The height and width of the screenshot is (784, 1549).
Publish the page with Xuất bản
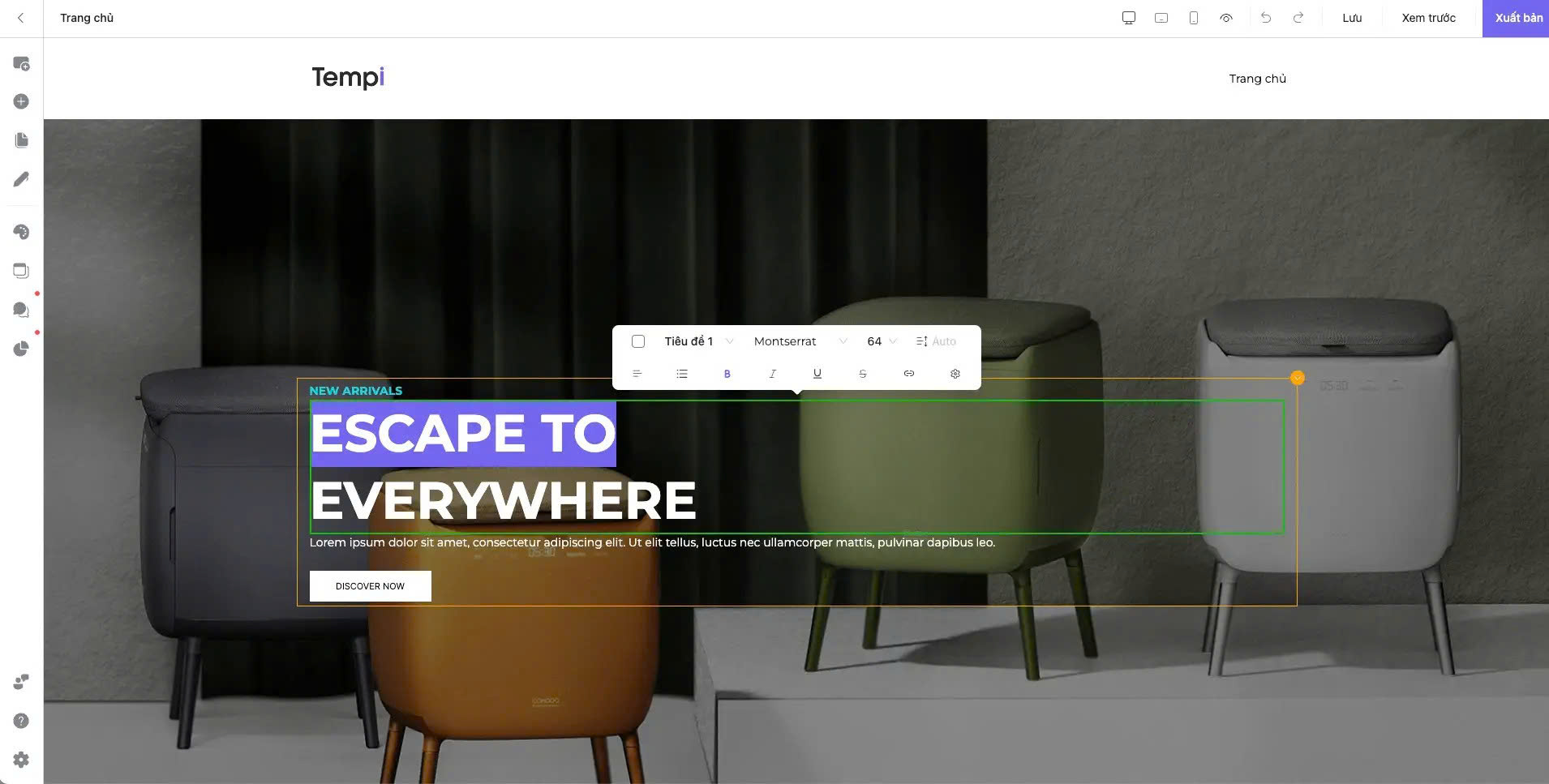click(x=1515, y=17)
